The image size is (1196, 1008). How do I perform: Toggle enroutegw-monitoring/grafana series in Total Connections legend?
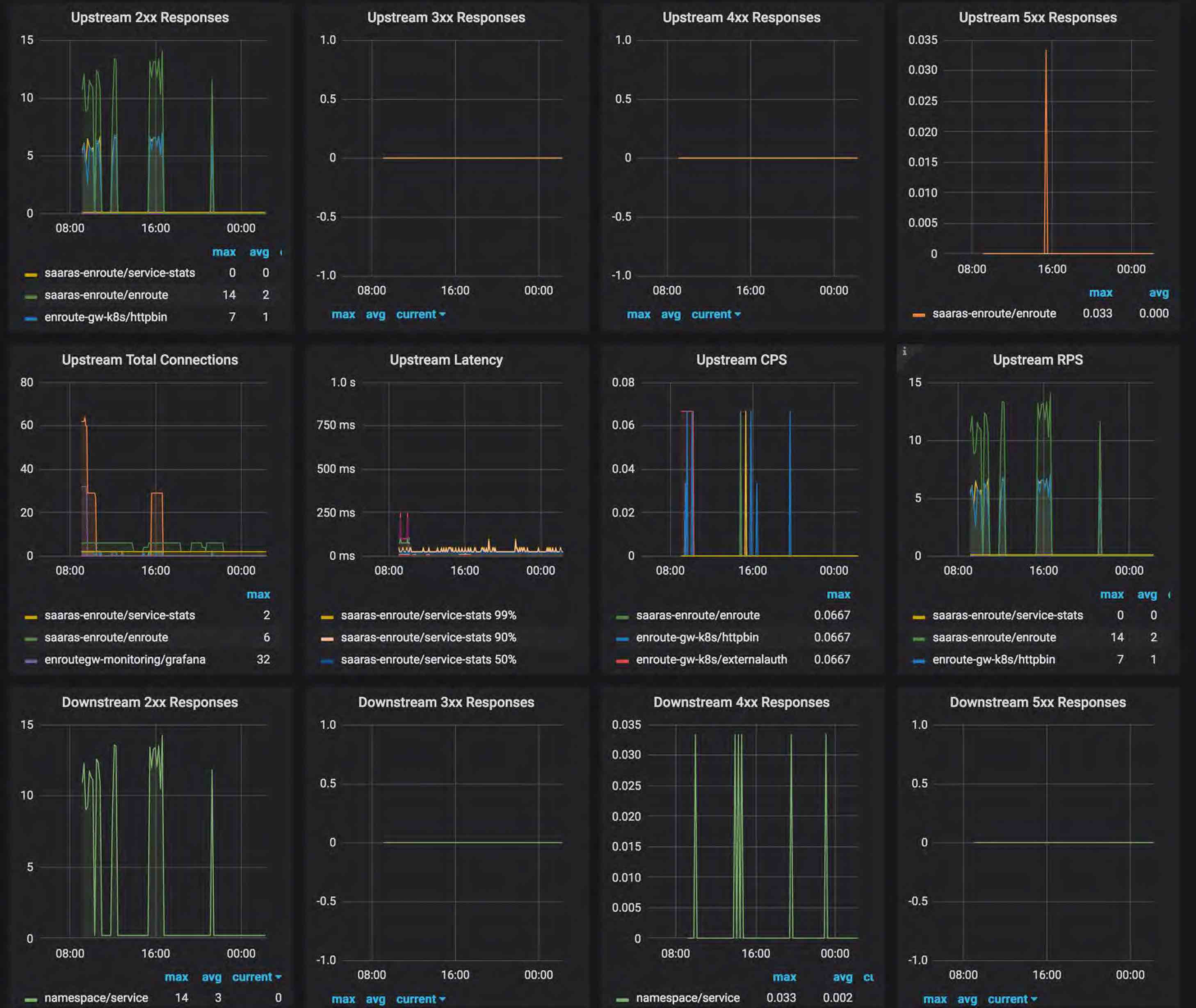(x=125, y=659)
